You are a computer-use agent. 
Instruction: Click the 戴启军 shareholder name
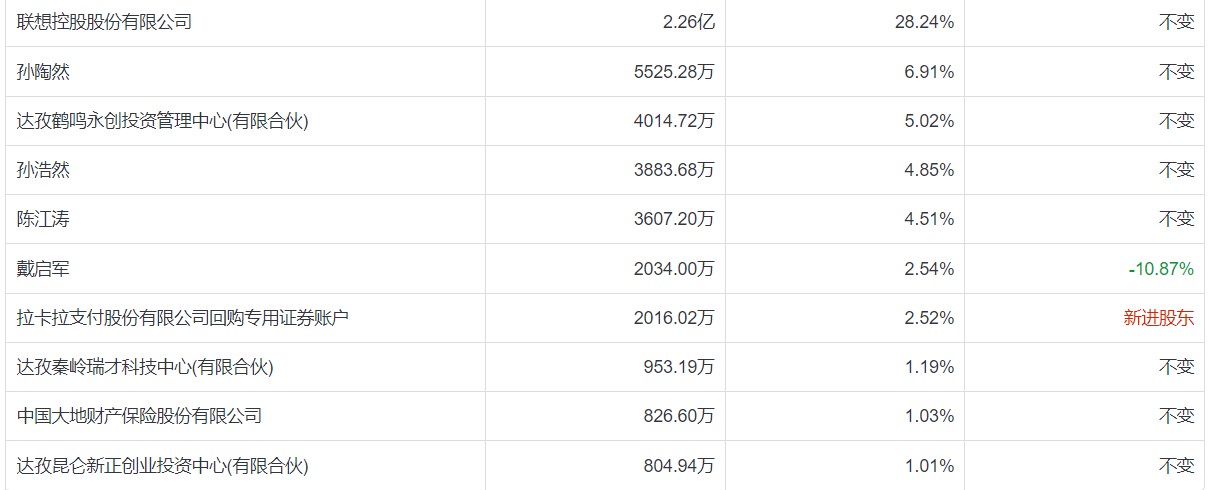point(44,269)
